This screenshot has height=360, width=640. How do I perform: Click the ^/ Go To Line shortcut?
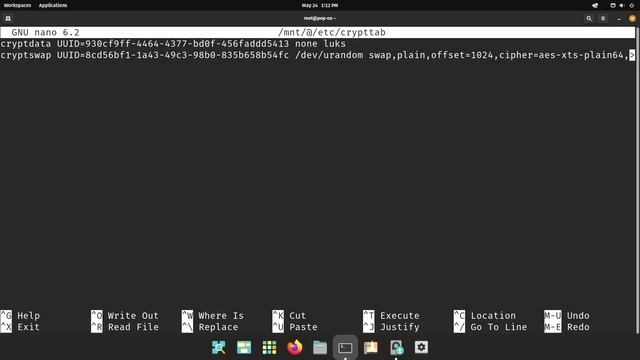[490, 327]
